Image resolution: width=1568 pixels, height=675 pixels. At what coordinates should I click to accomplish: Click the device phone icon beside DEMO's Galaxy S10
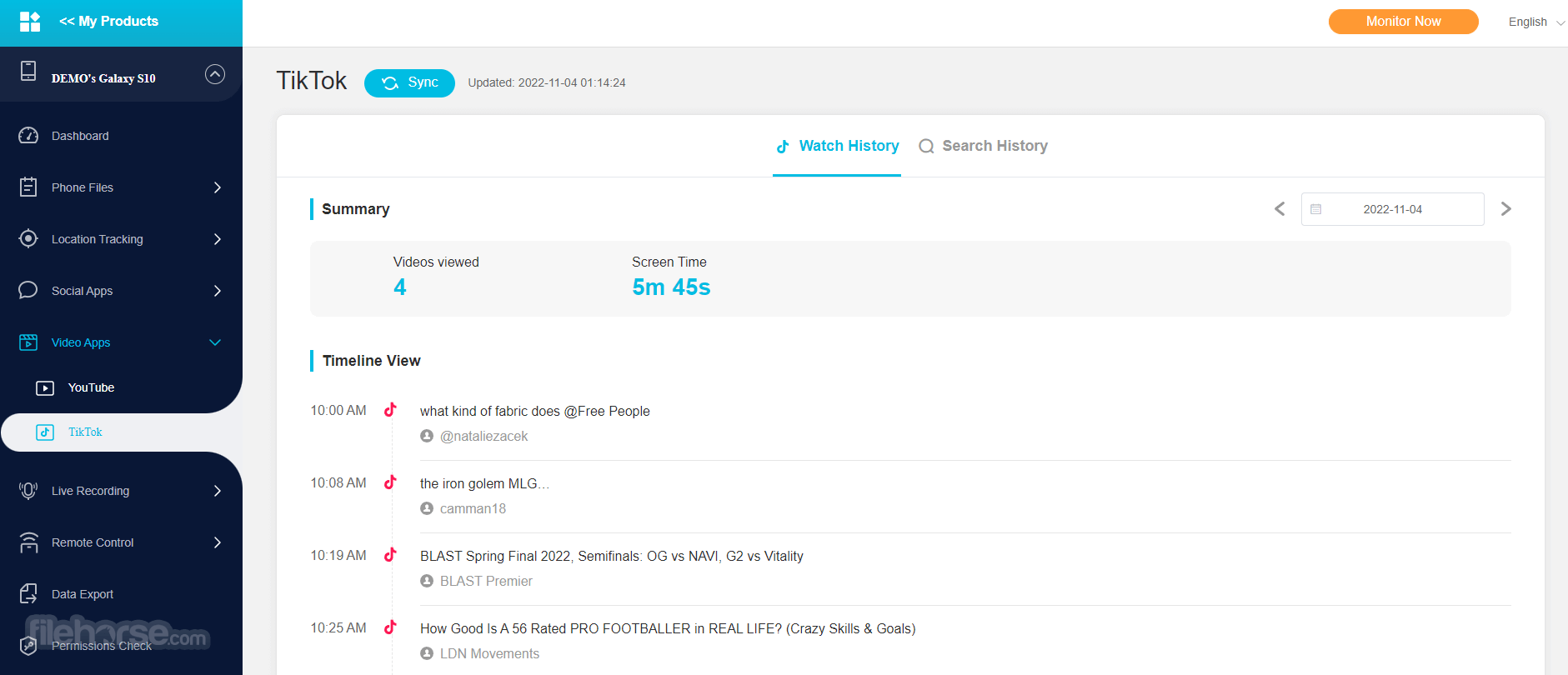[x=28, y=71]
